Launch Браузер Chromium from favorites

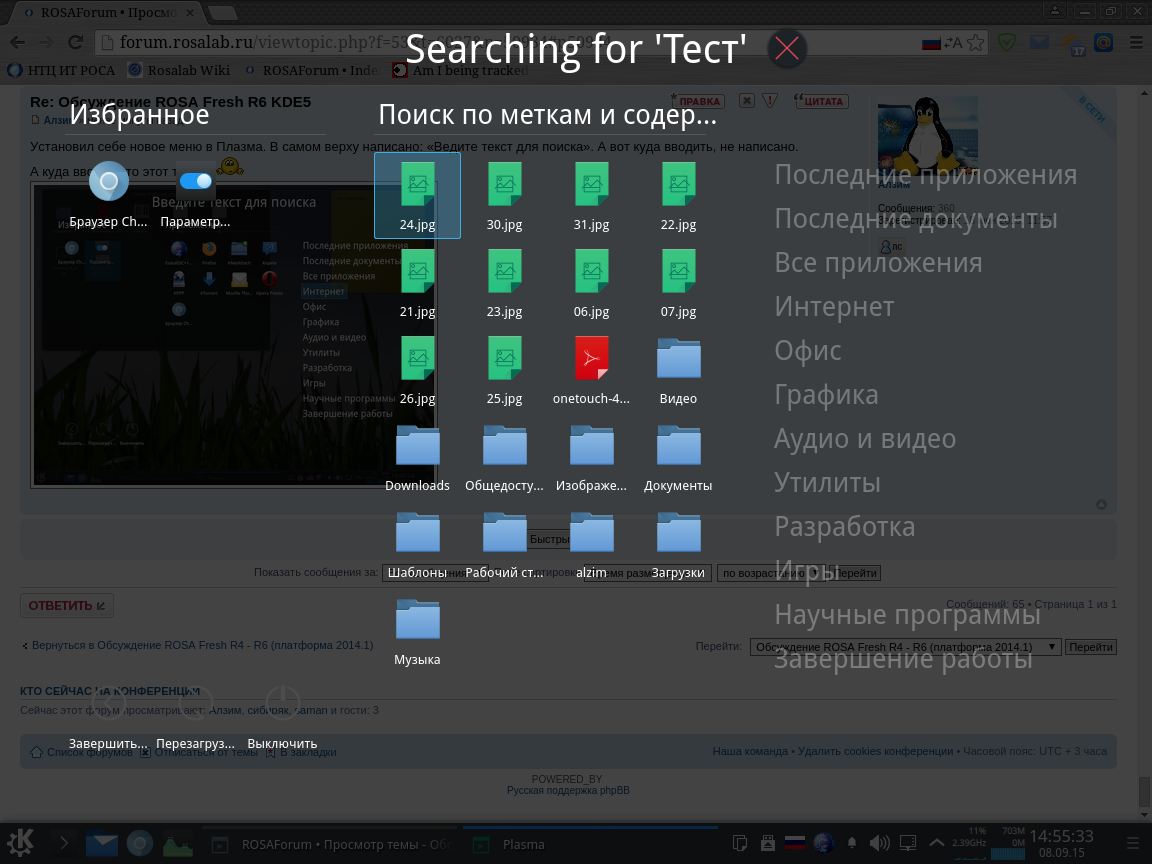(x=109, y=194)
